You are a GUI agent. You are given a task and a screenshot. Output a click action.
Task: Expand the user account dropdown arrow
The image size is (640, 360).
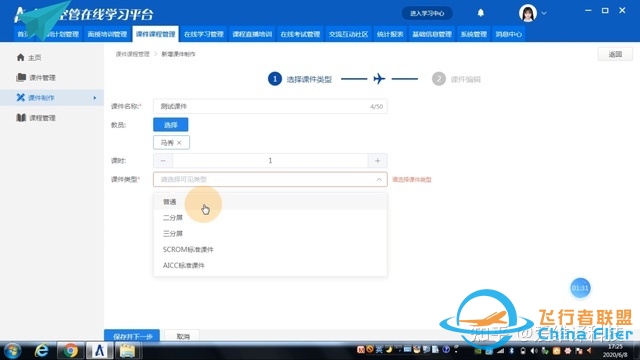tap(544, 13)
